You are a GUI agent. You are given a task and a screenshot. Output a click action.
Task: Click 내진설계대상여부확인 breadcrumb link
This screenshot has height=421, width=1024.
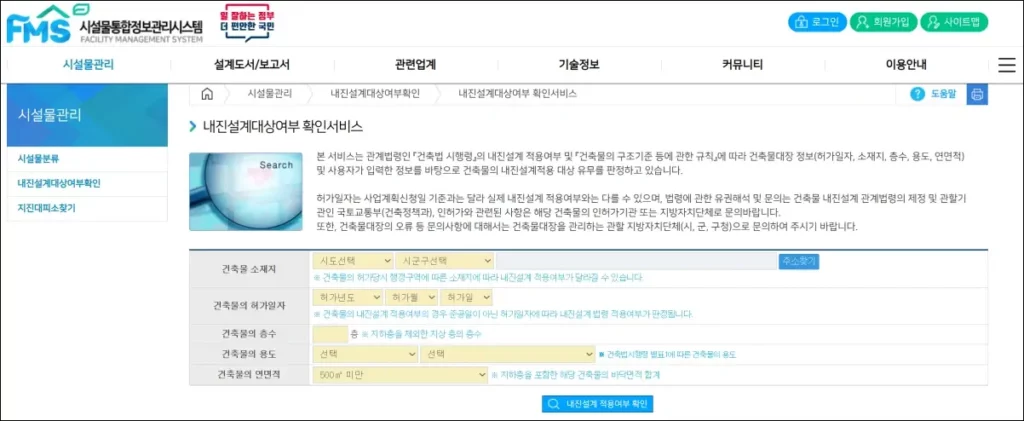pyautogui.click(x=375, y=94)
